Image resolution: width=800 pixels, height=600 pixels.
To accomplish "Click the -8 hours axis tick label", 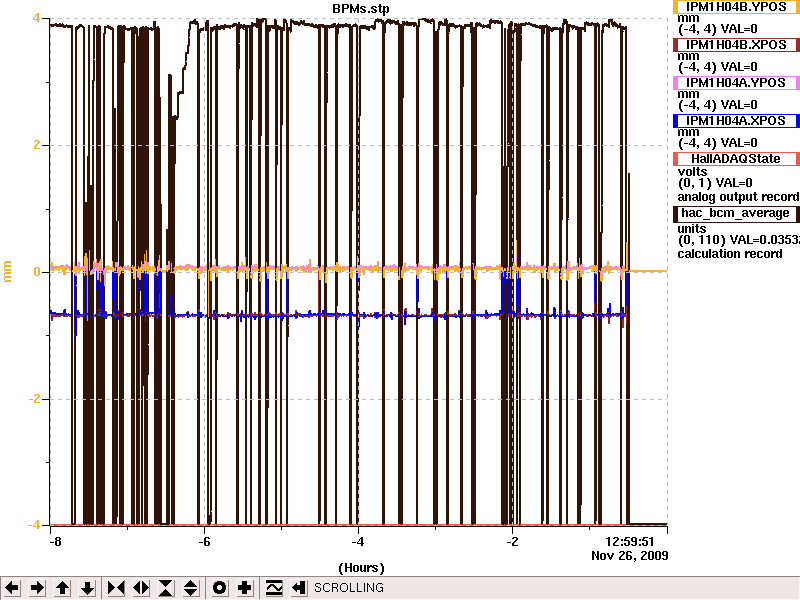I will click(55, 542).
